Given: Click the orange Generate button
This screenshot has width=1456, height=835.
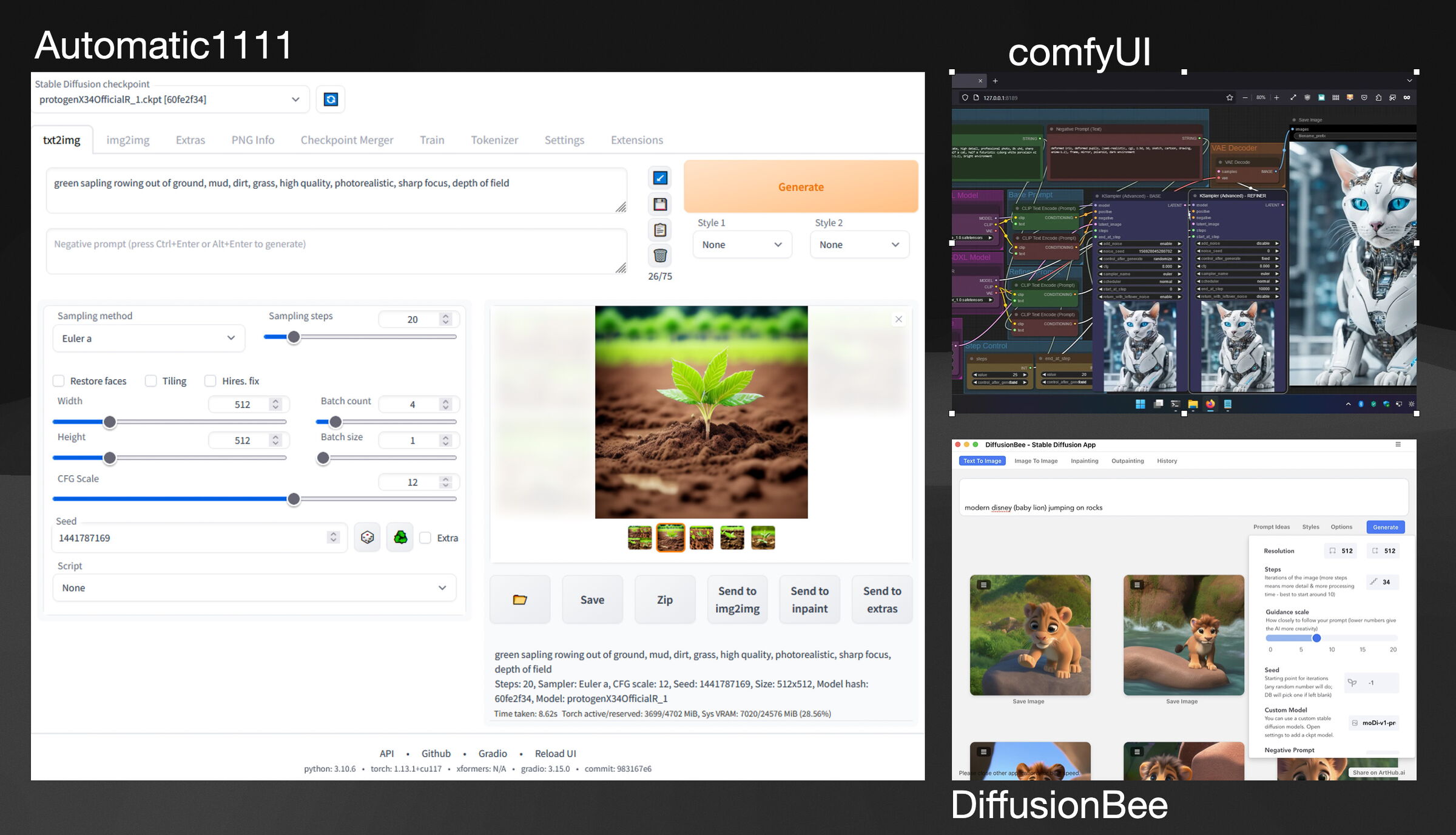Looking at the screenshot, I should point(801,187).
